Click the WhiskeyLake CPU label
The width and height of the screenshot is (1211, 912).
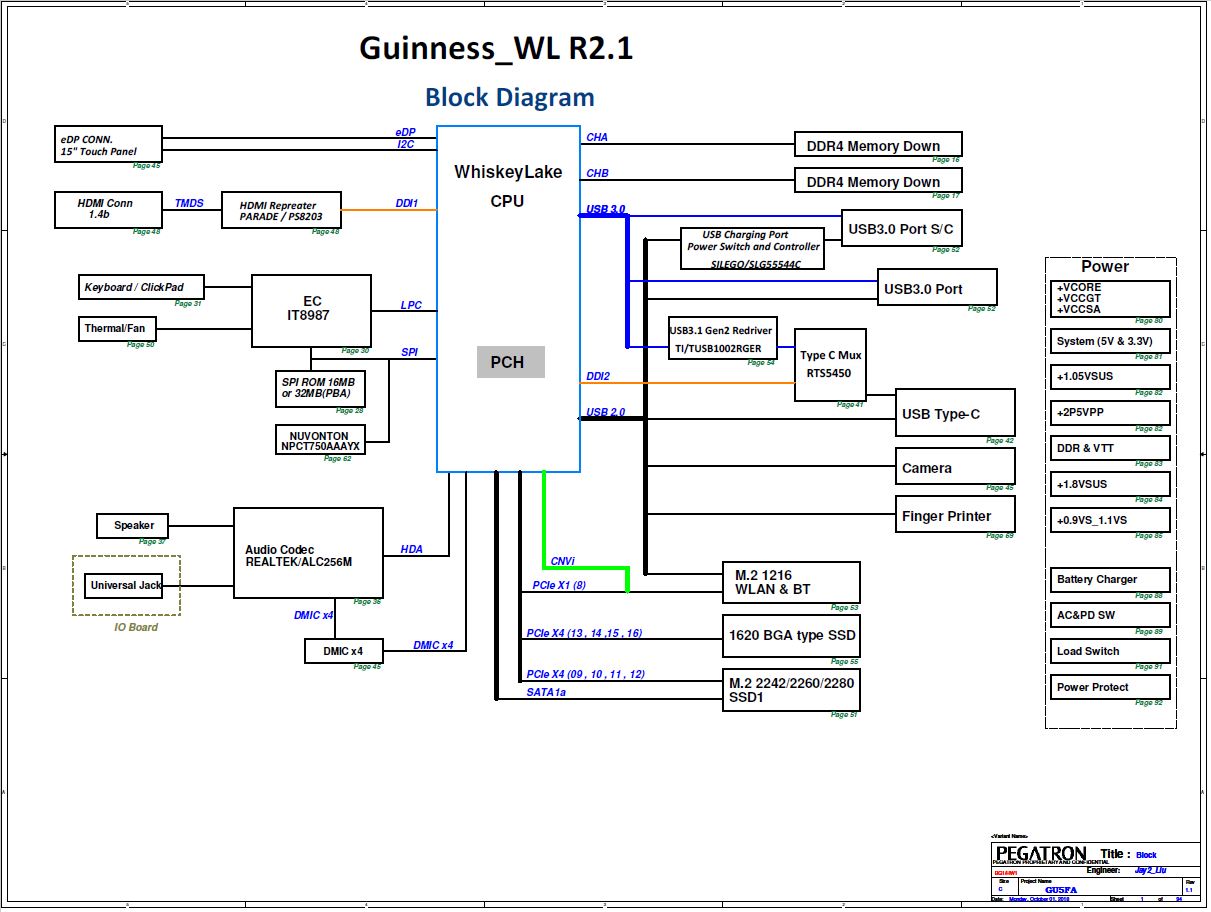point(508,186)
